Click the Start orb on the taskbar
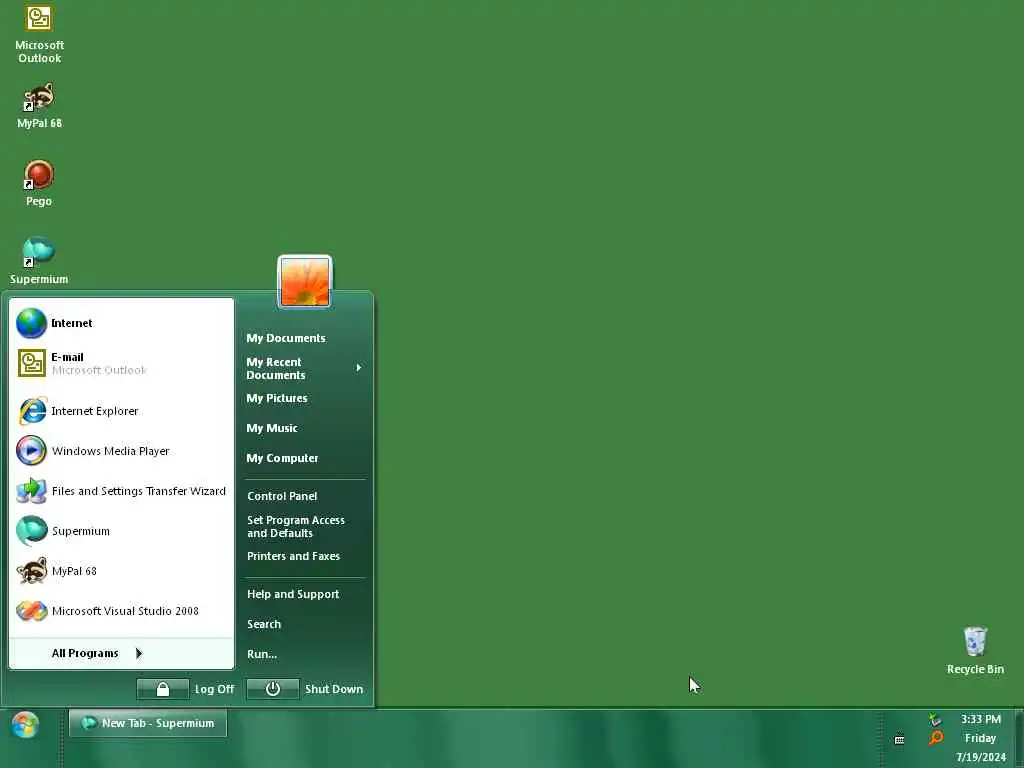This screenshot has height=768, width=1024. (x=25, y=724)
